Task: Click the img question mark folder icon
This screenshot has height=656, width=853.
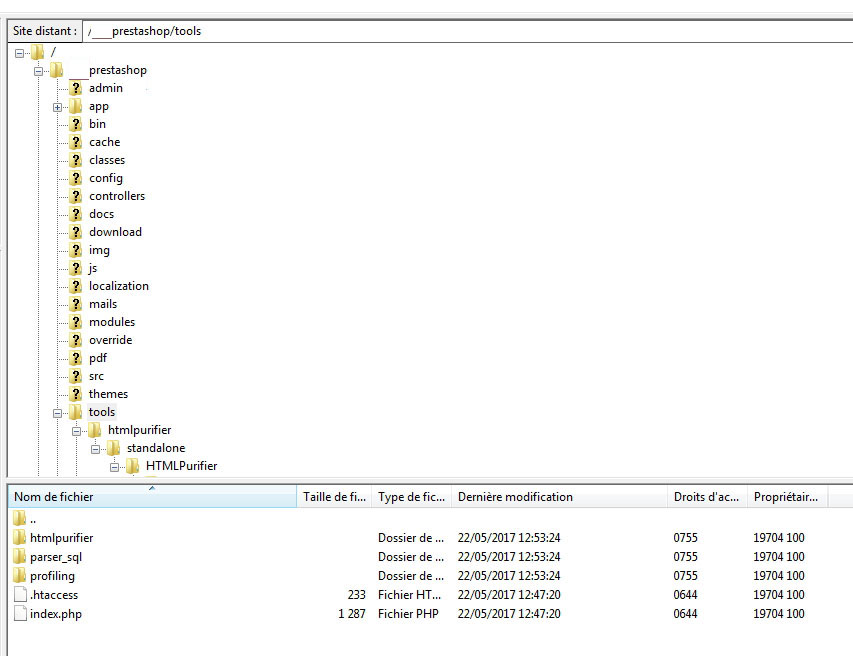Action: pyautogui.click(x=76, y=250)
